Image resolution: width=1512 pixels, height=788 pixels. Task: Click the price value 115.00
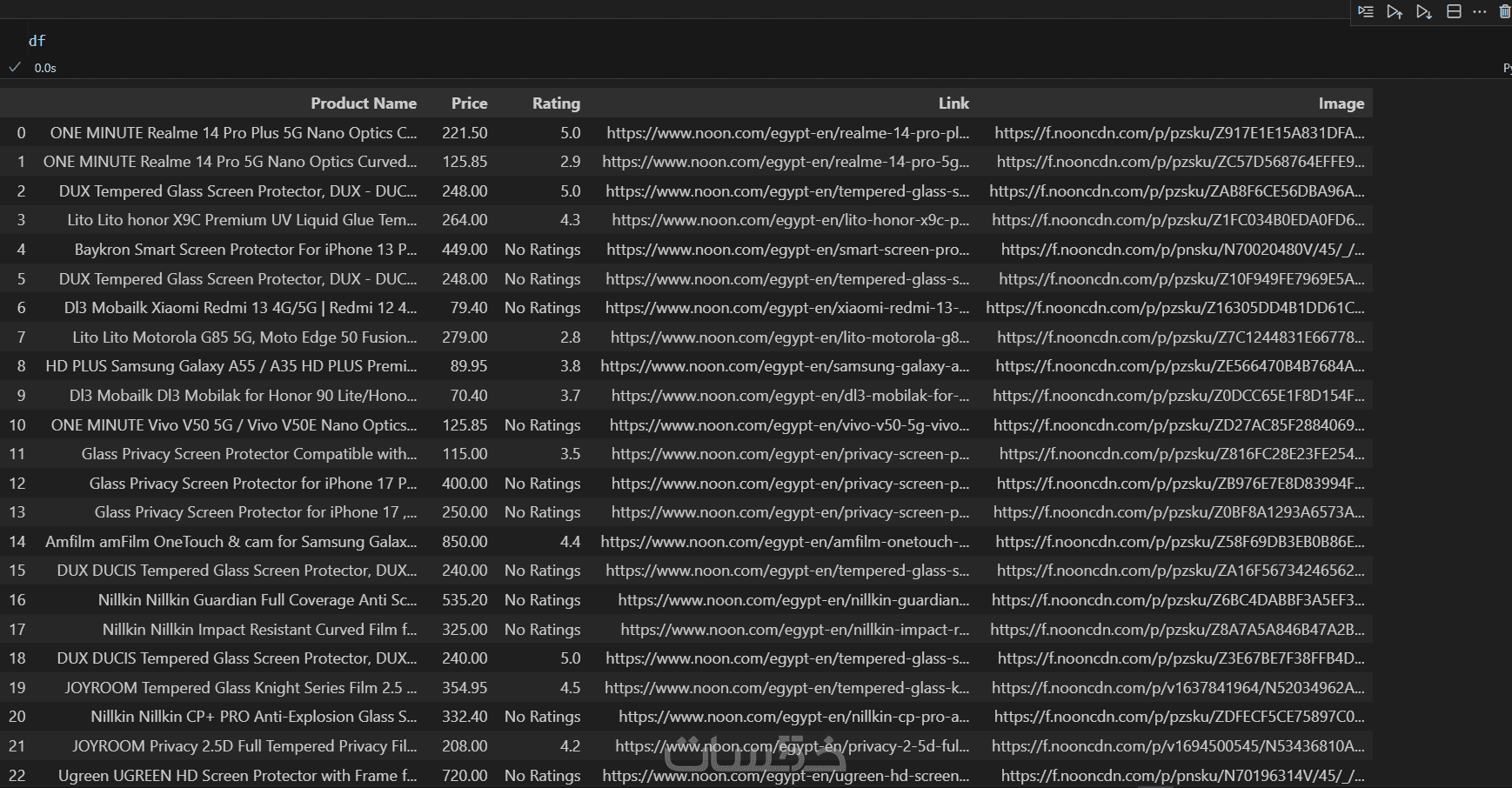(x=465, y=454)
